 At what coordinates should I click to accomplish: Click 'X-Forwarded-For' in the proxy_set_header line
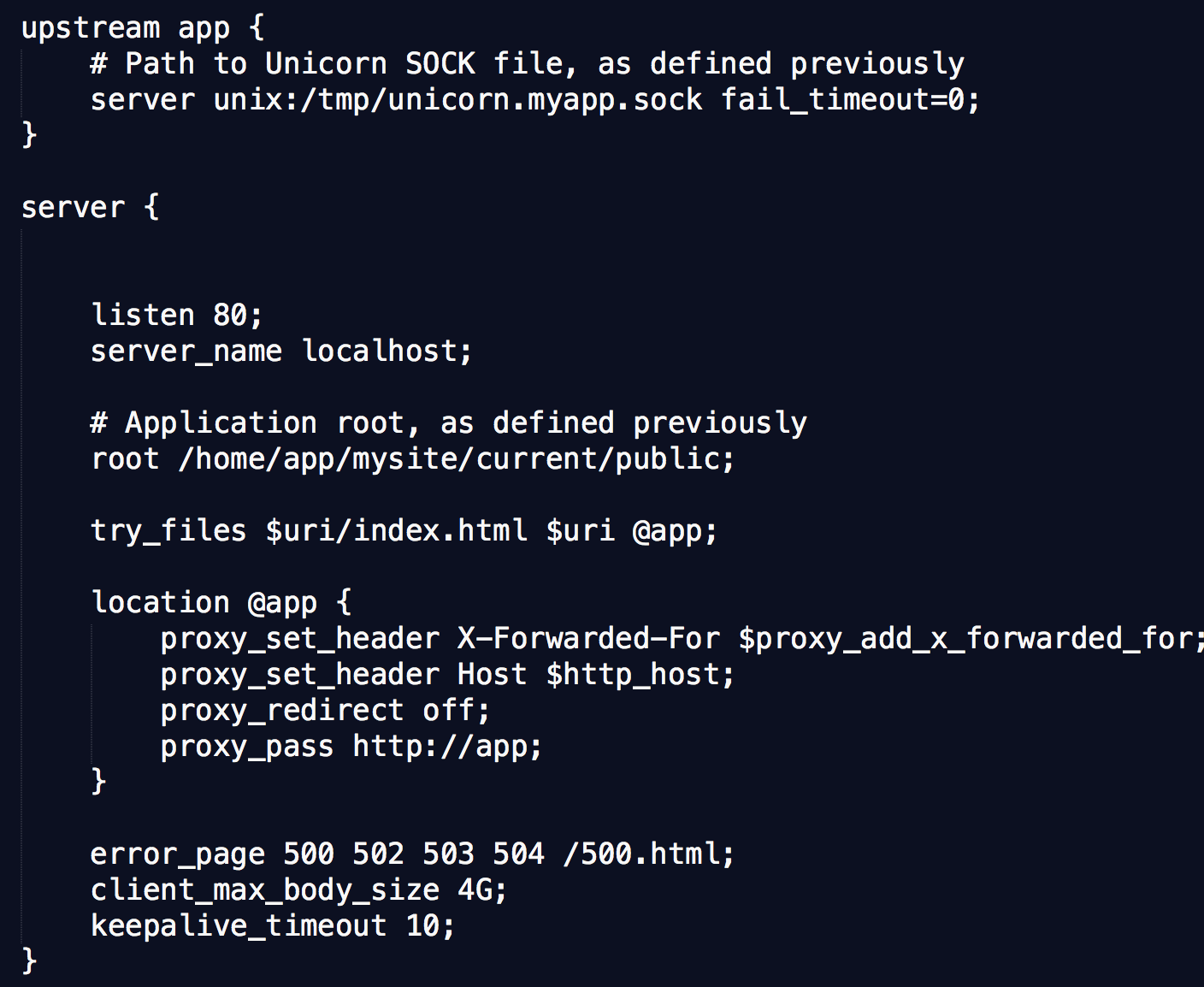[589, 639]
